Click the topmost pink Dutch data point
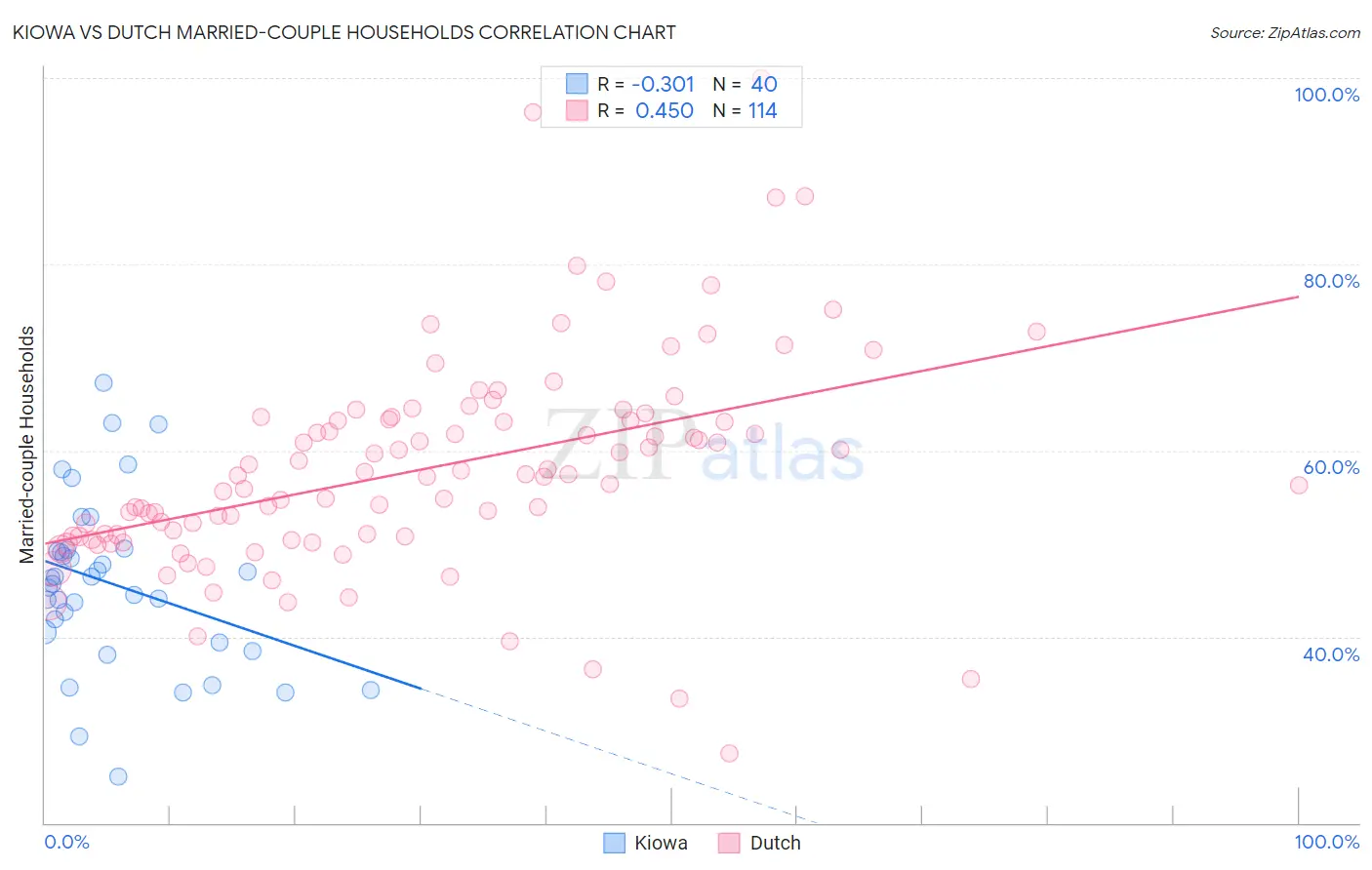This screenshot has width=1372, height=870. tap(533, 112)
